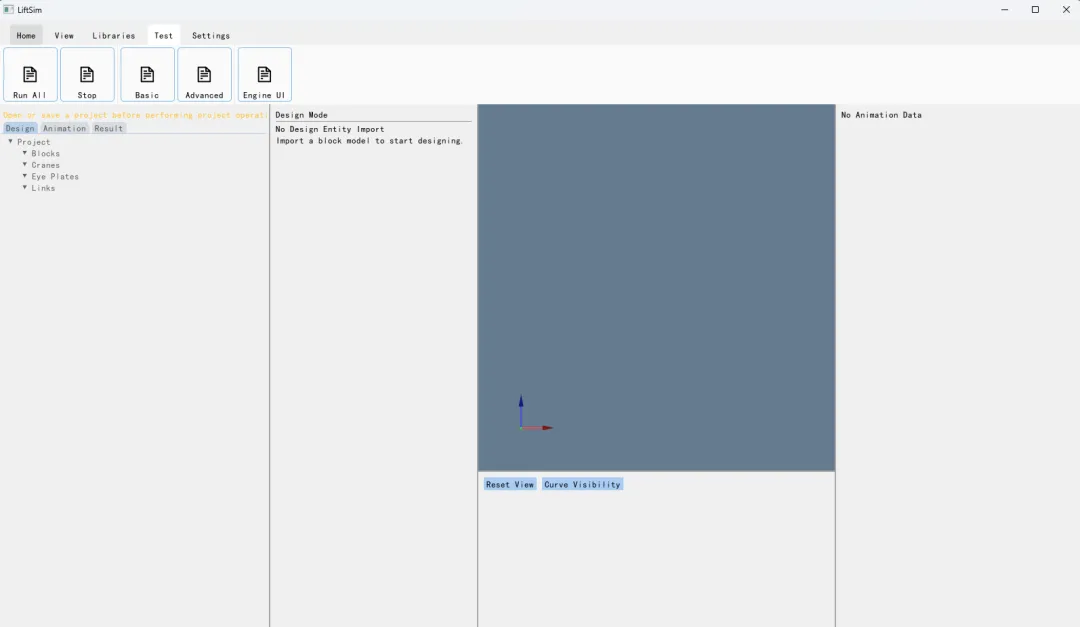Collapse the Blocks tree arrow

point(25,153)
